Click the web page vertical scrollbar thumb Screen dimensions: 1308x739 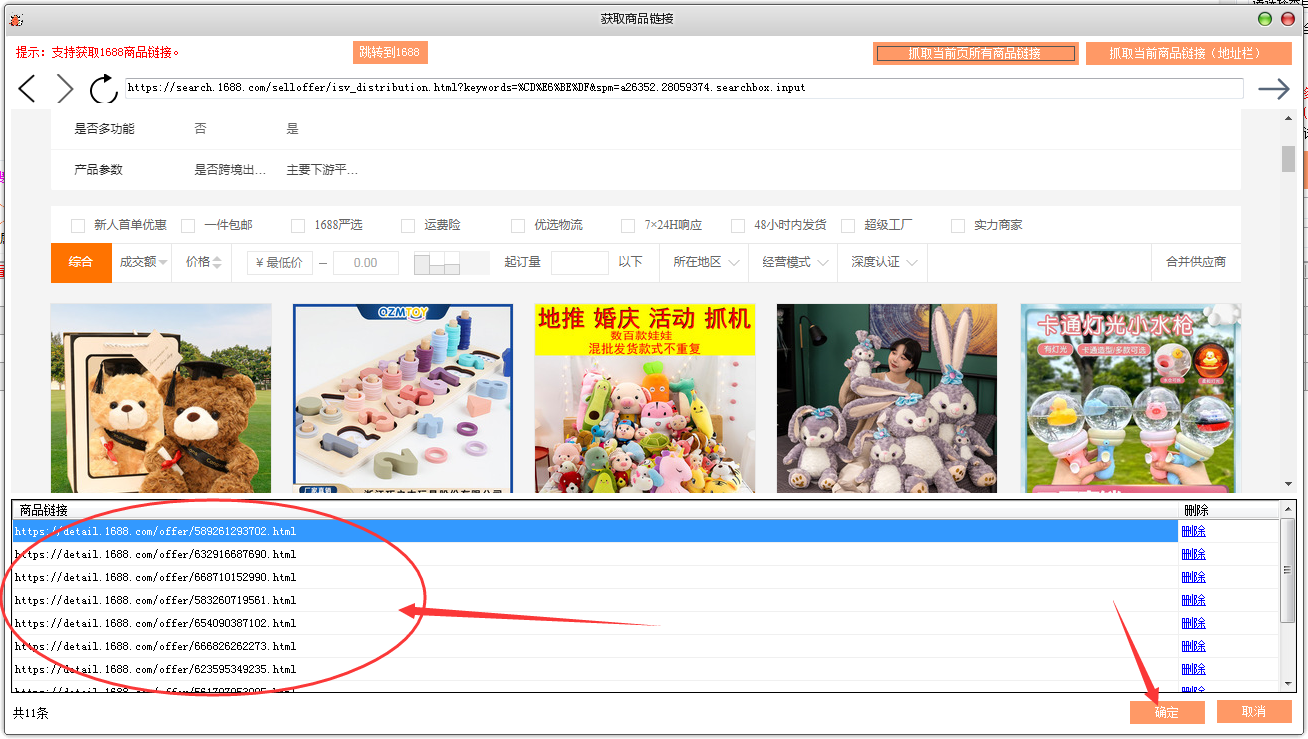pos(1289,158)
